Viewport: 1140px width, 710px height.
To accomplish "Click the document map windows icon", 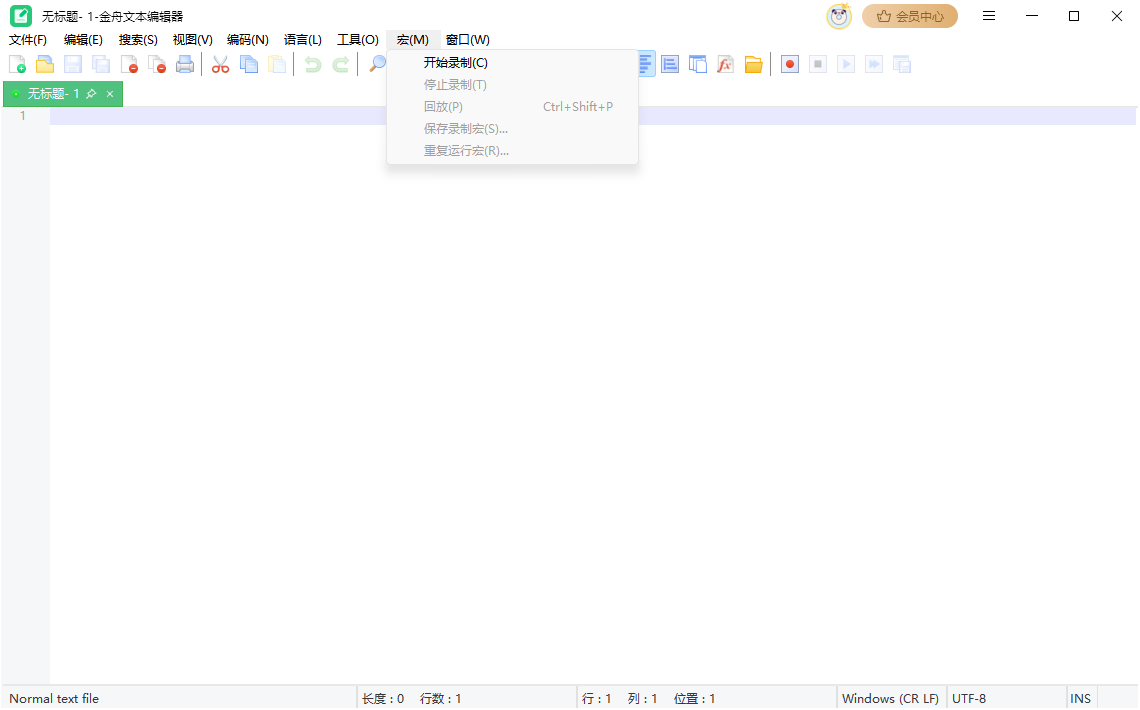I will click(x=698, y=64).
